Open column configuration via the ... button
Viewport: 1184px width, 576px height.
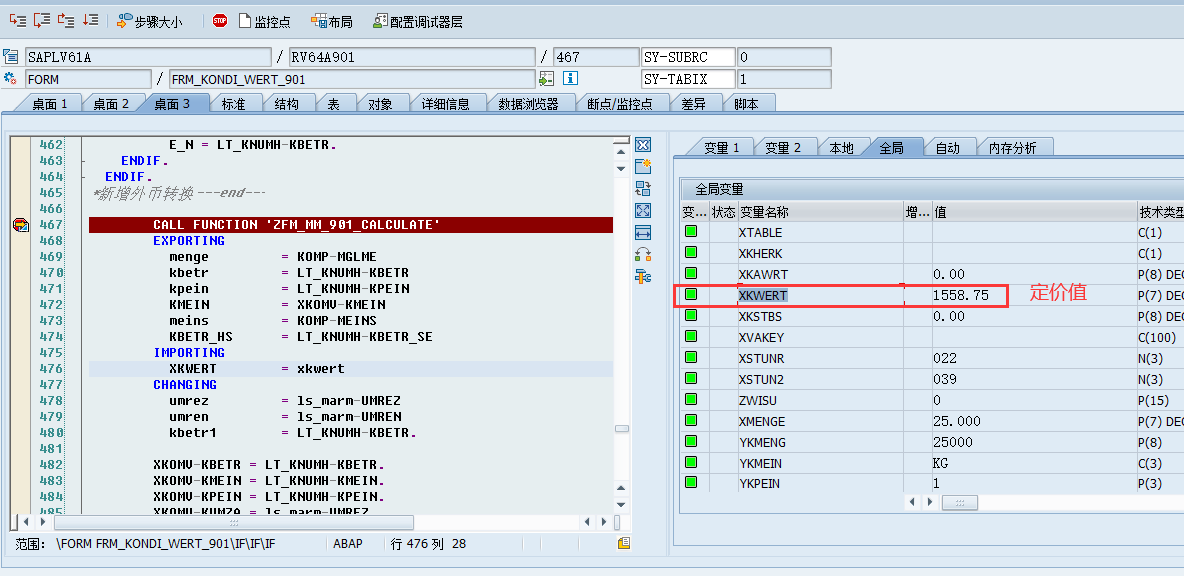(960, 502)
